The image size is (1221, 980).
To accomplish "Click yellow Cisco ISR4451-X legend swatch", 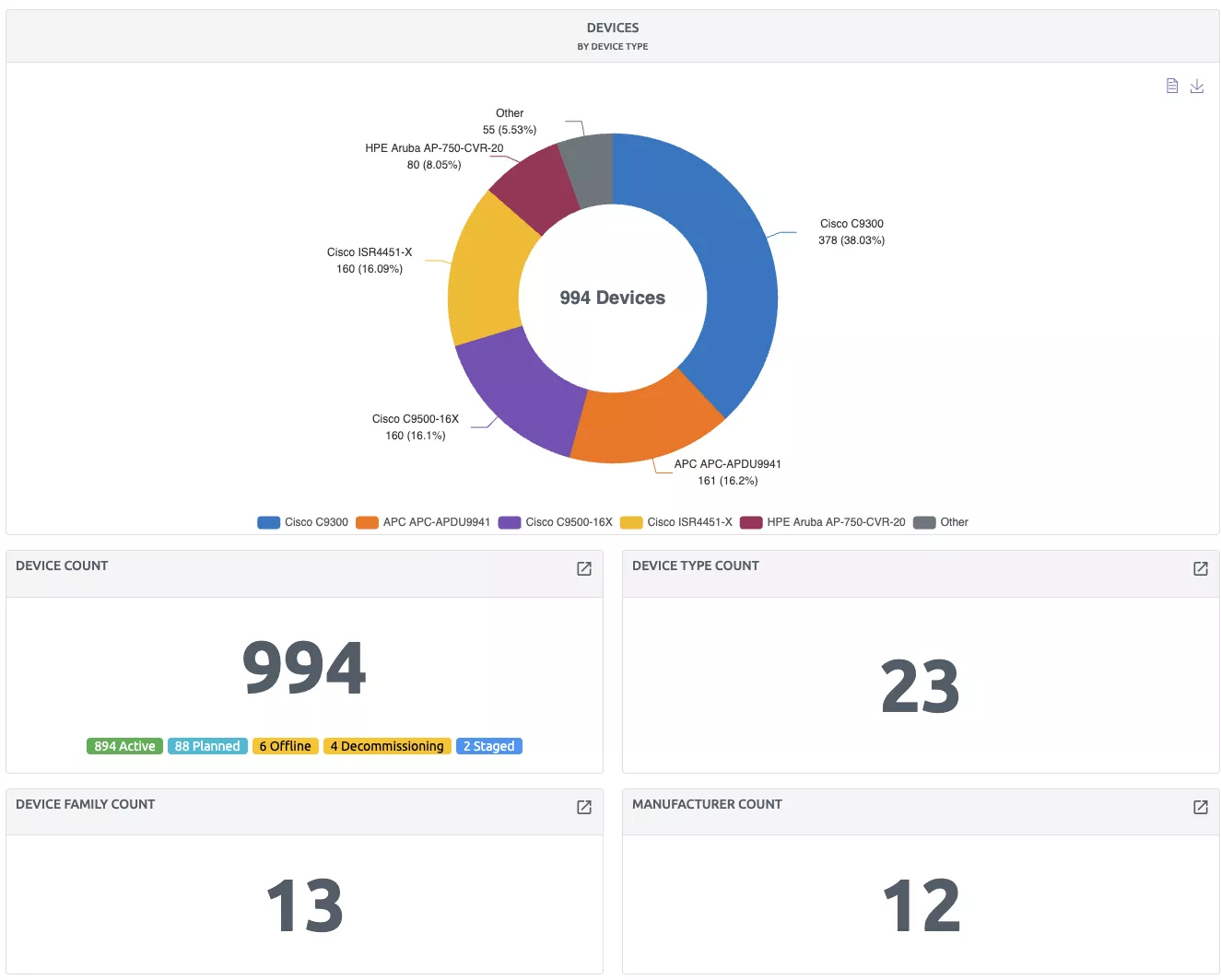I will (631, 522).
